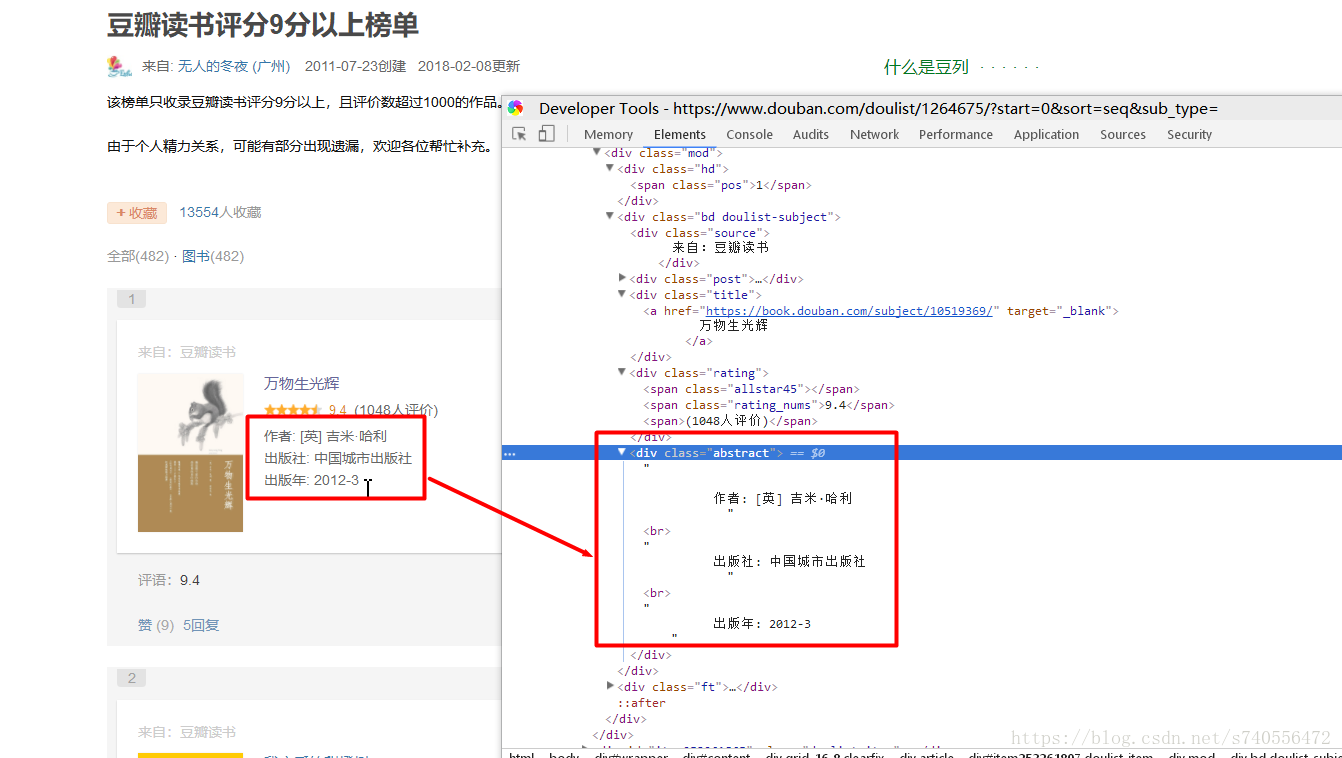Viewport: 1342px width, 758px height.
Task: Expand the div class="ft" node
Action: (x=610, y=686)
